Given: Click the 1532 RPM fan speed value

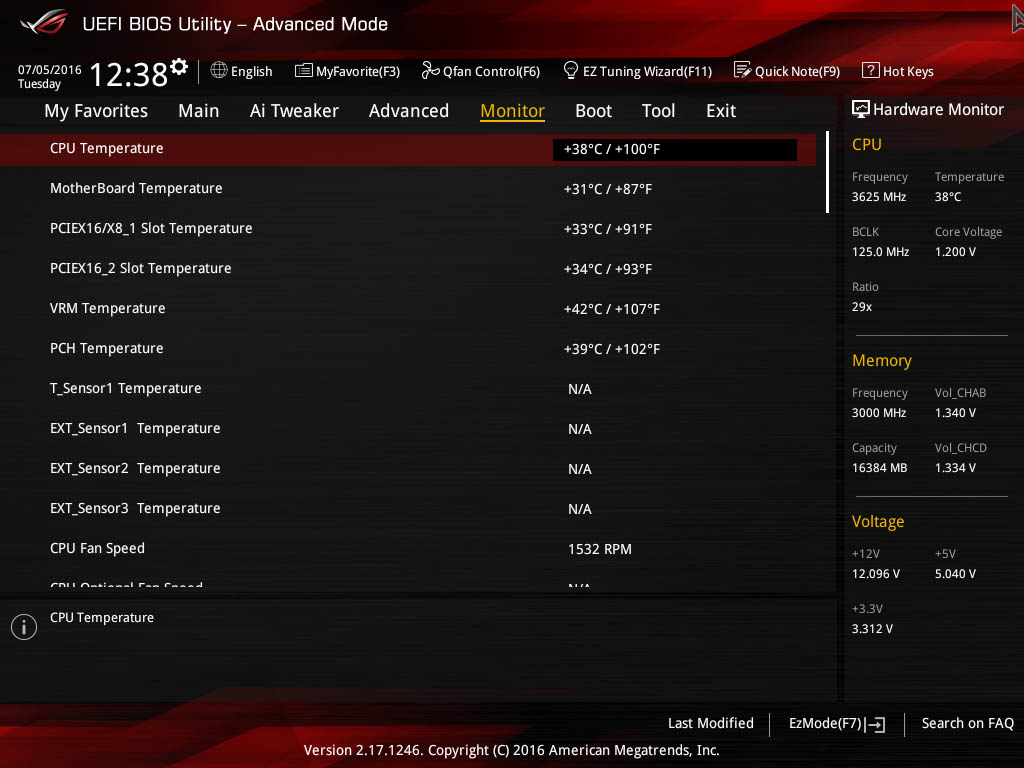Looking at the screenshot, I should pyautogui.click(x=600, y=549).
